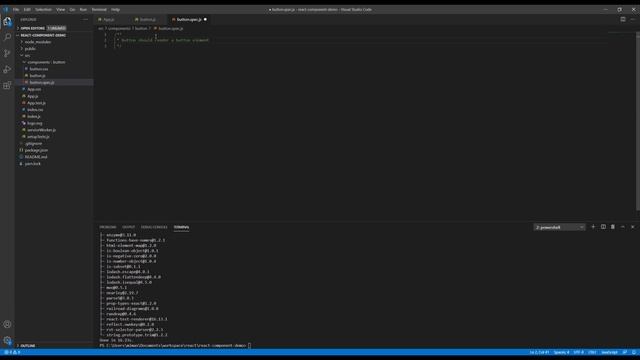Split the terminal panel
640x360 pixels.
tap(603, 227)
